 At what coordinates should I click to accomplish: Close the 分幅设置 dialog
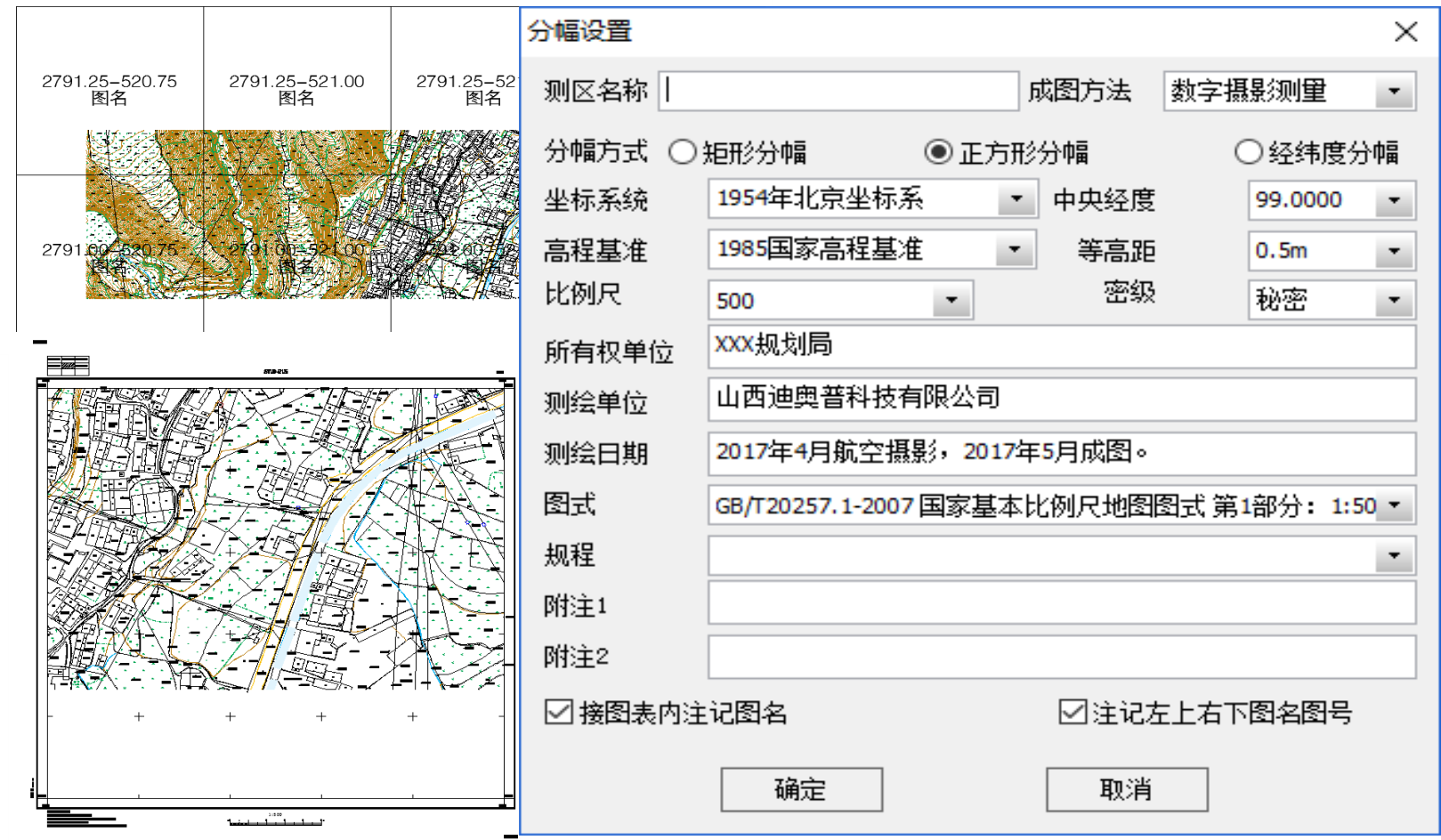pos(1405,32)
